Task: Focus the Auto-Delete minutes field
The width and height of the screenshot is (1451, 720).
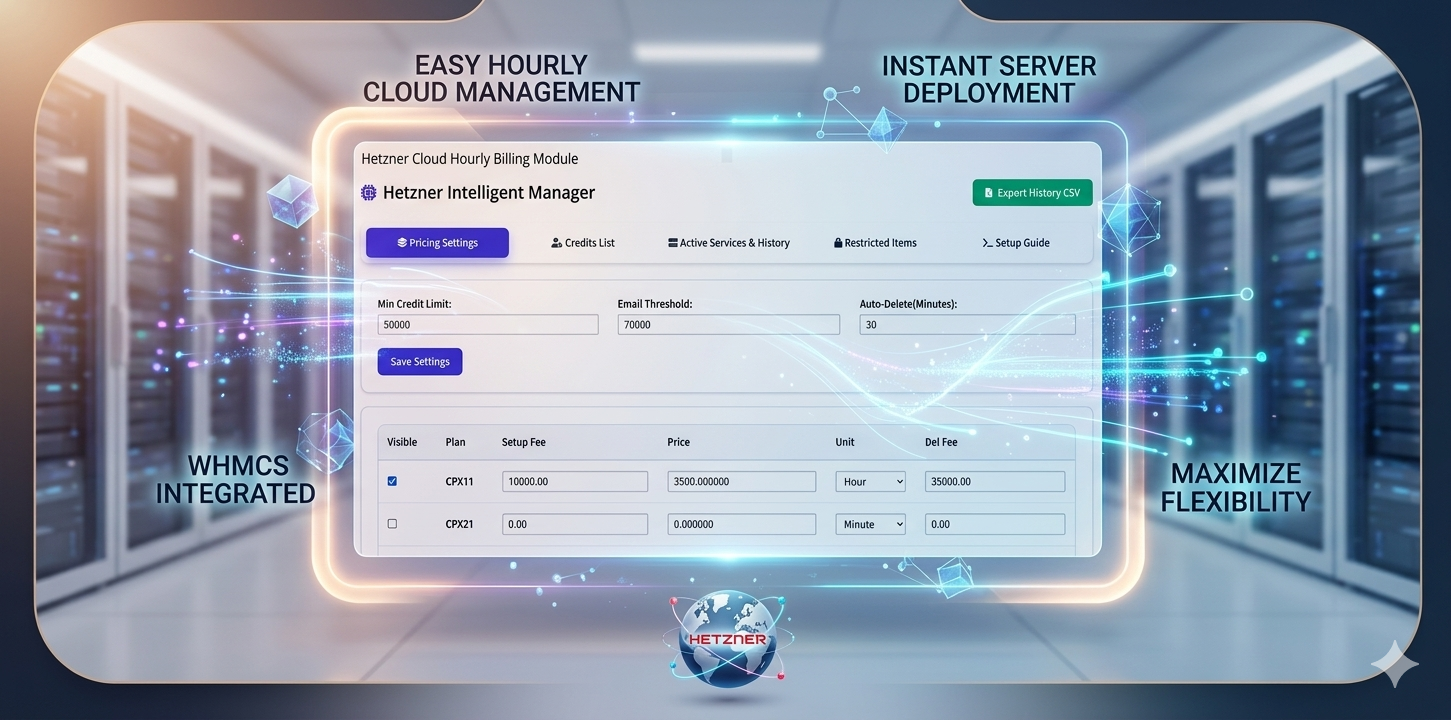Action: (967, 325)
